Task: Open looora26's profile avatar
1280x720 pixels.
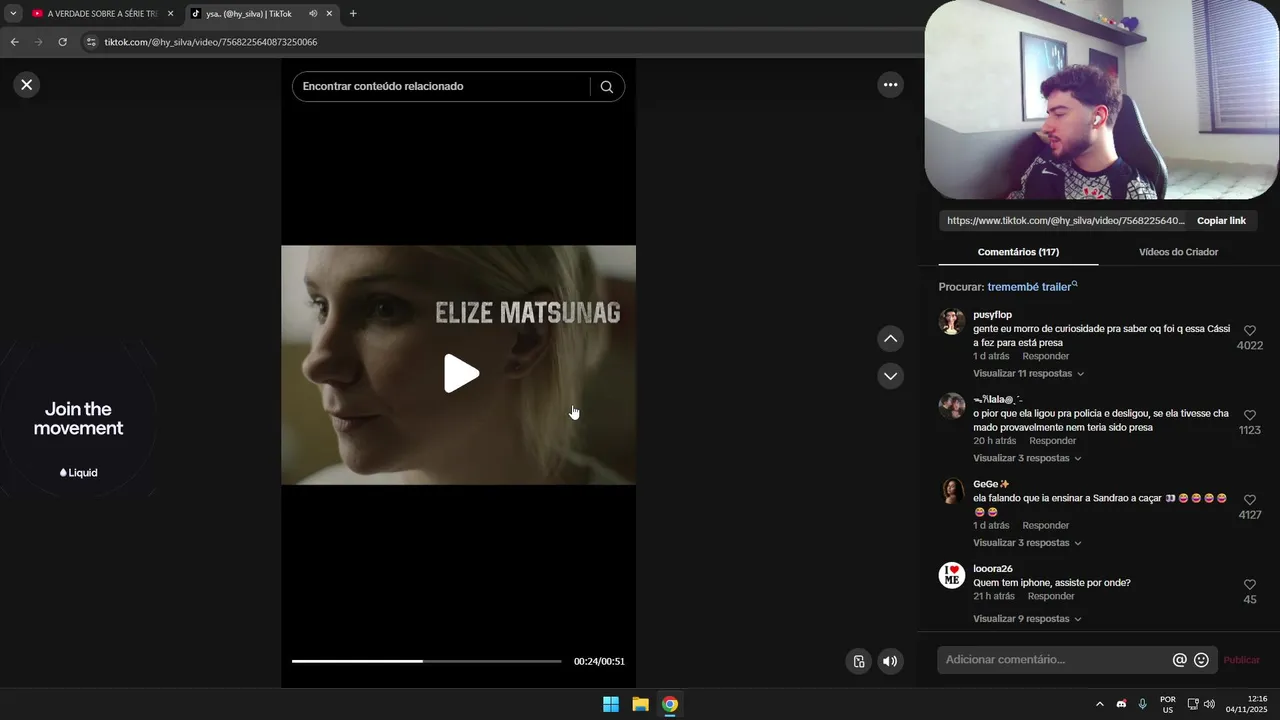Action: coord(952,575)
